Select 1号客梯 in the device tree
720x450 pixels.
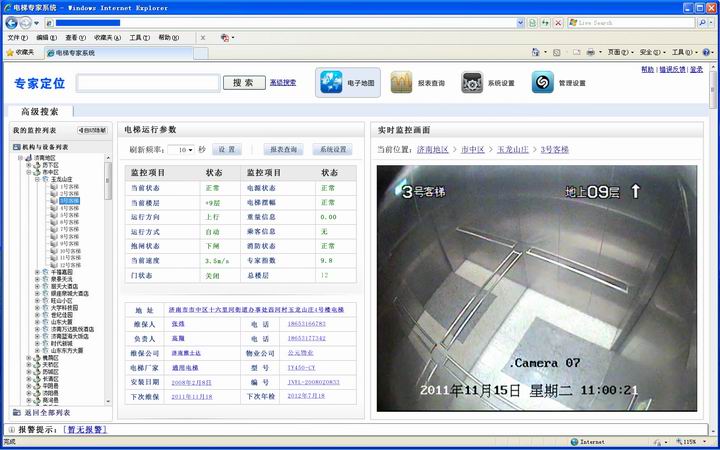[68, 187]
